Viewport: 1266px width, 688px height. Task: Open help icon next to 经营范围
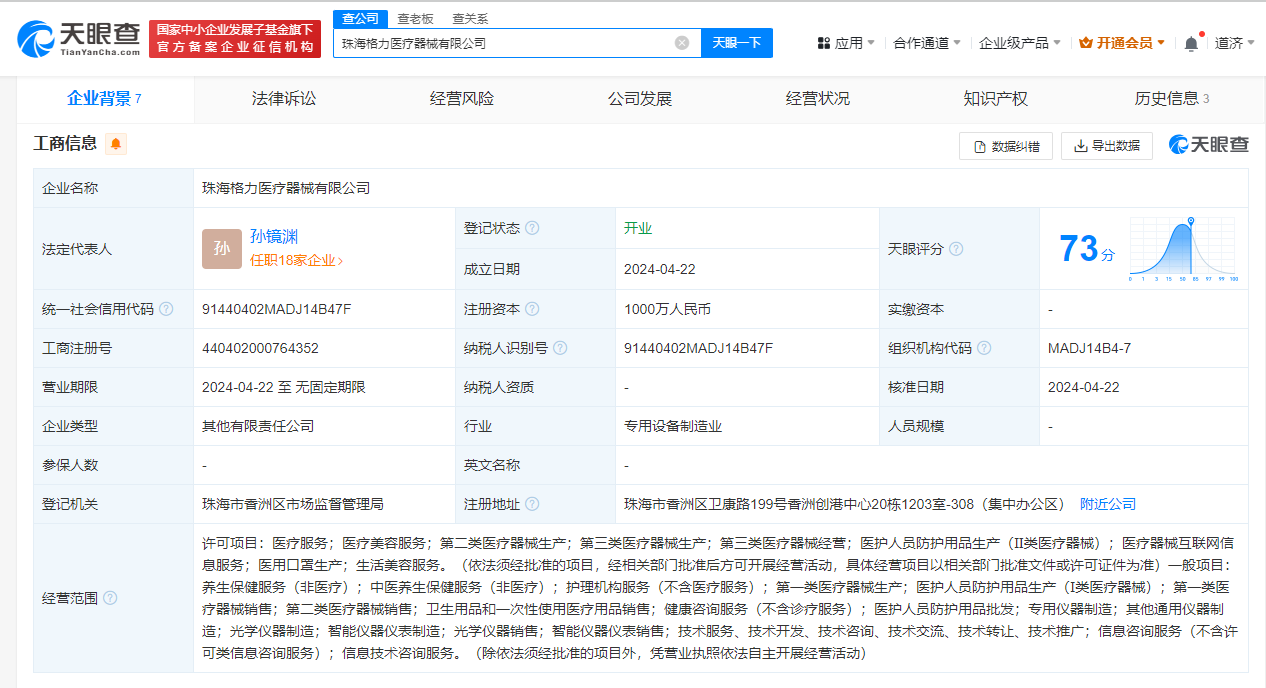coord(110,598)
